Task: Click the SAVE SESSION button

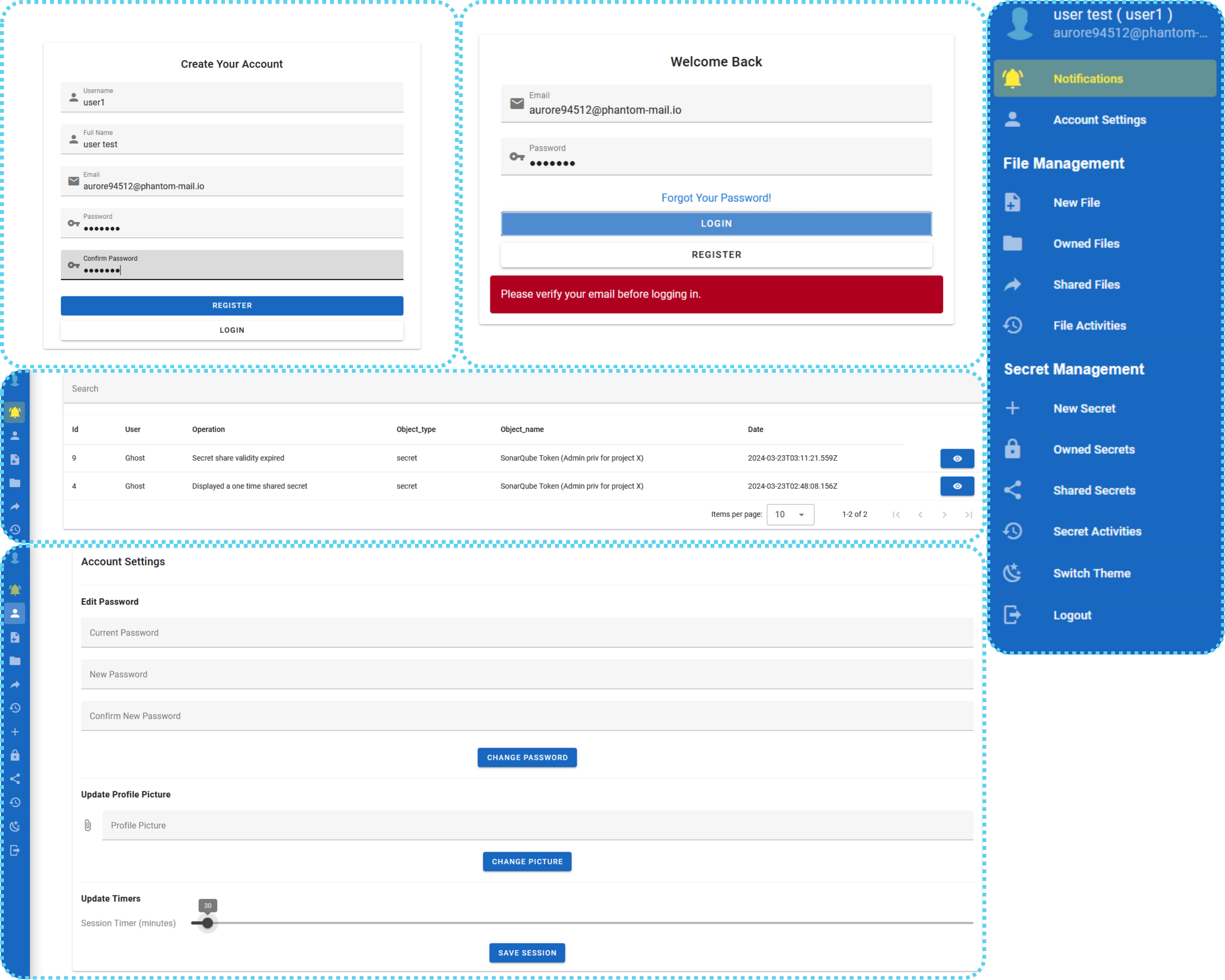Action: [527, 953]
